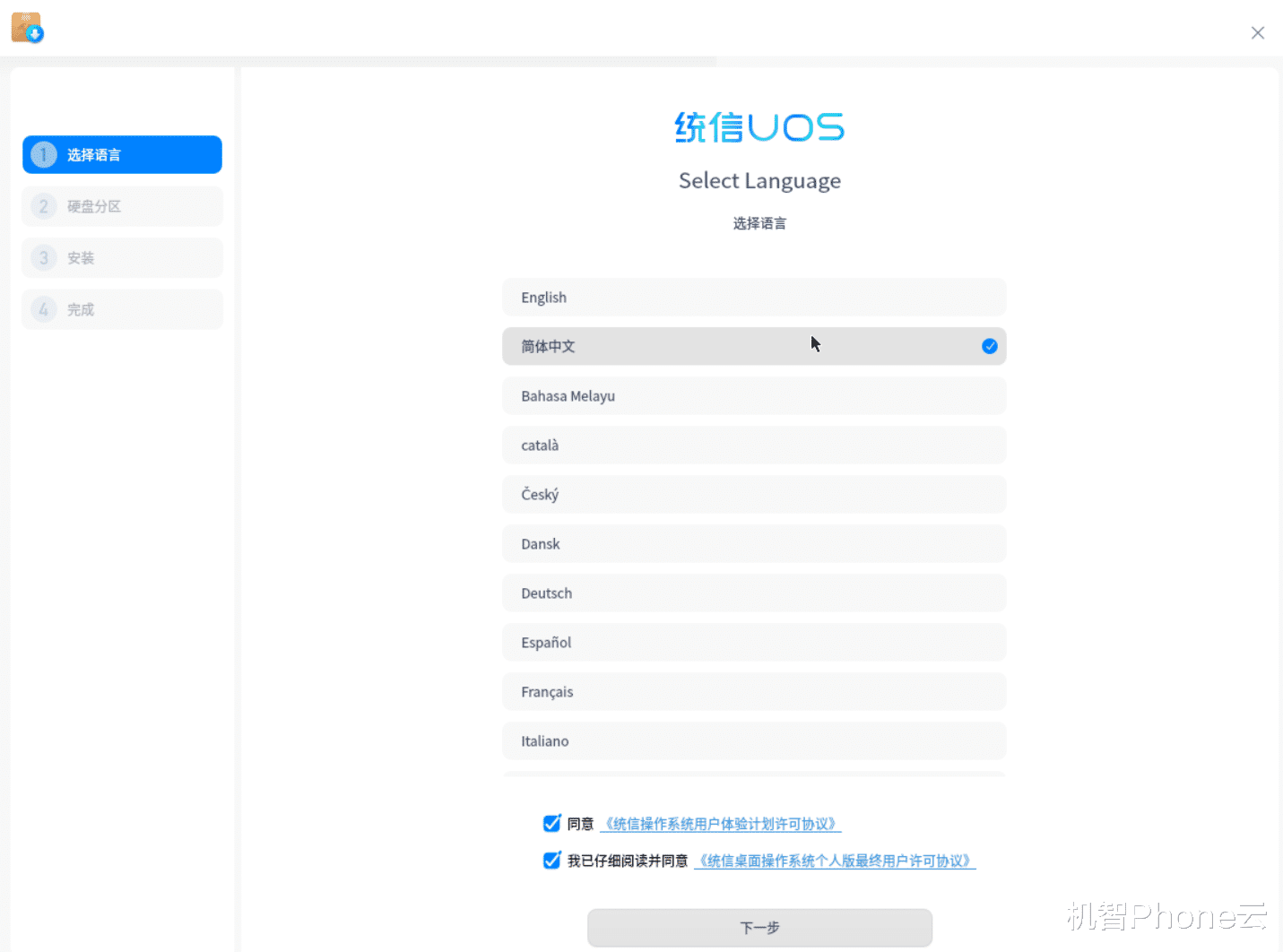Close the installer window
Screen dimensions: 1283x952
pyautogui.click(x=1258, y=33)
